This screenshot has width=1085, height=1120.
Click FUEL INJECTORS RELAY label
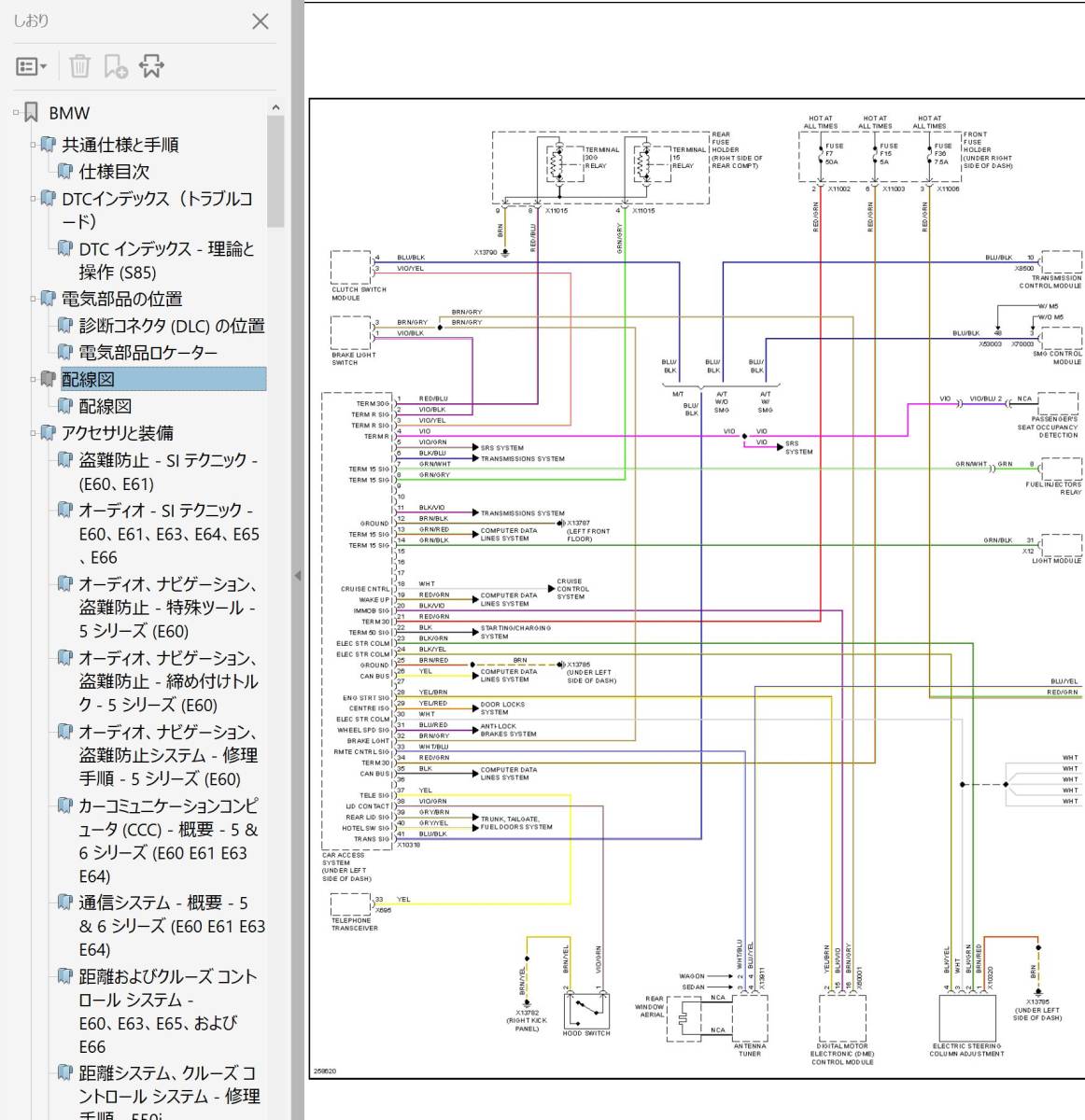[1054, 488]
